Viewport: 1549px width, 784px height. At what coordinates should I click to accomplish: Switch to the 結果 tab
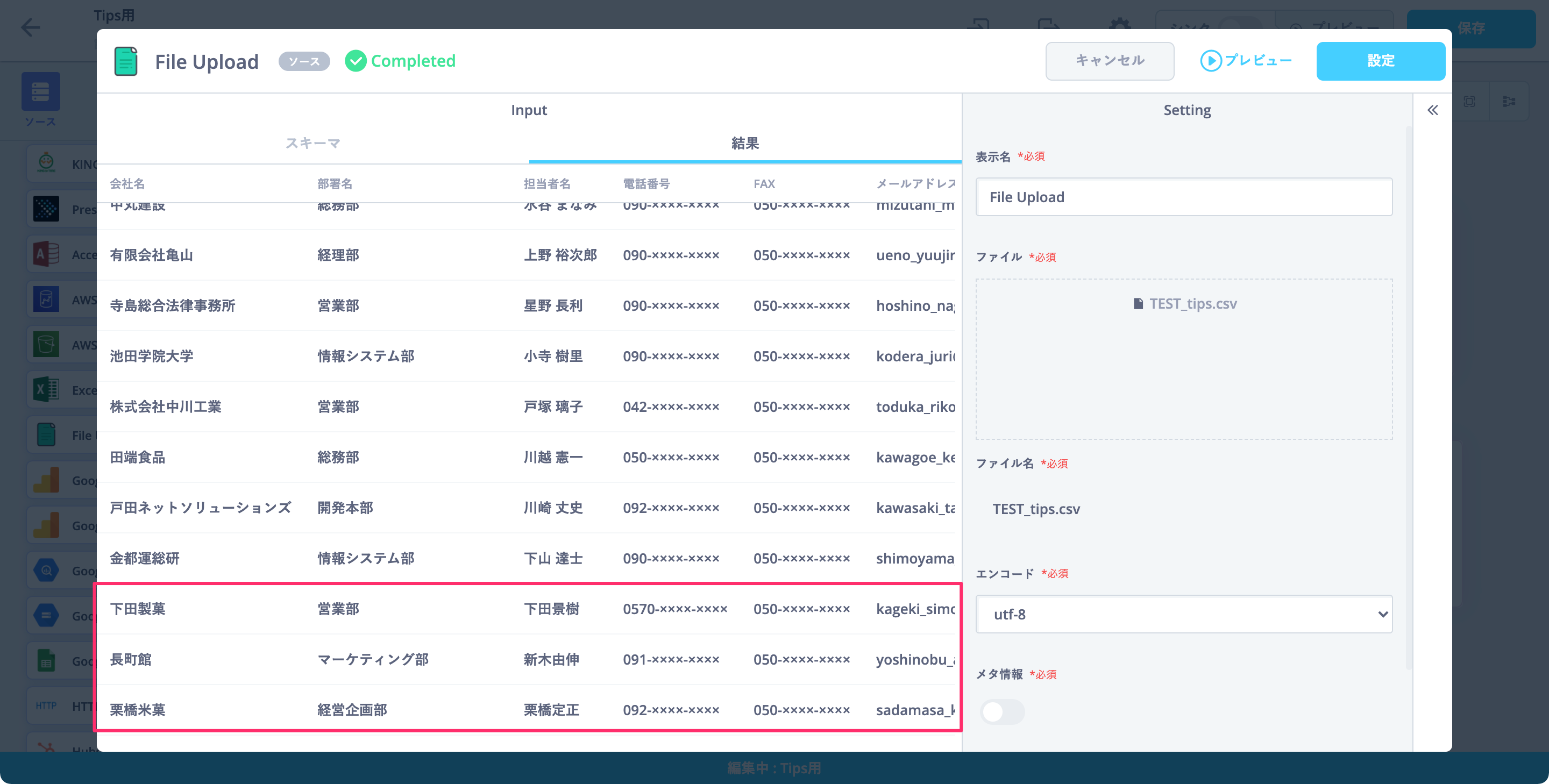745,144
